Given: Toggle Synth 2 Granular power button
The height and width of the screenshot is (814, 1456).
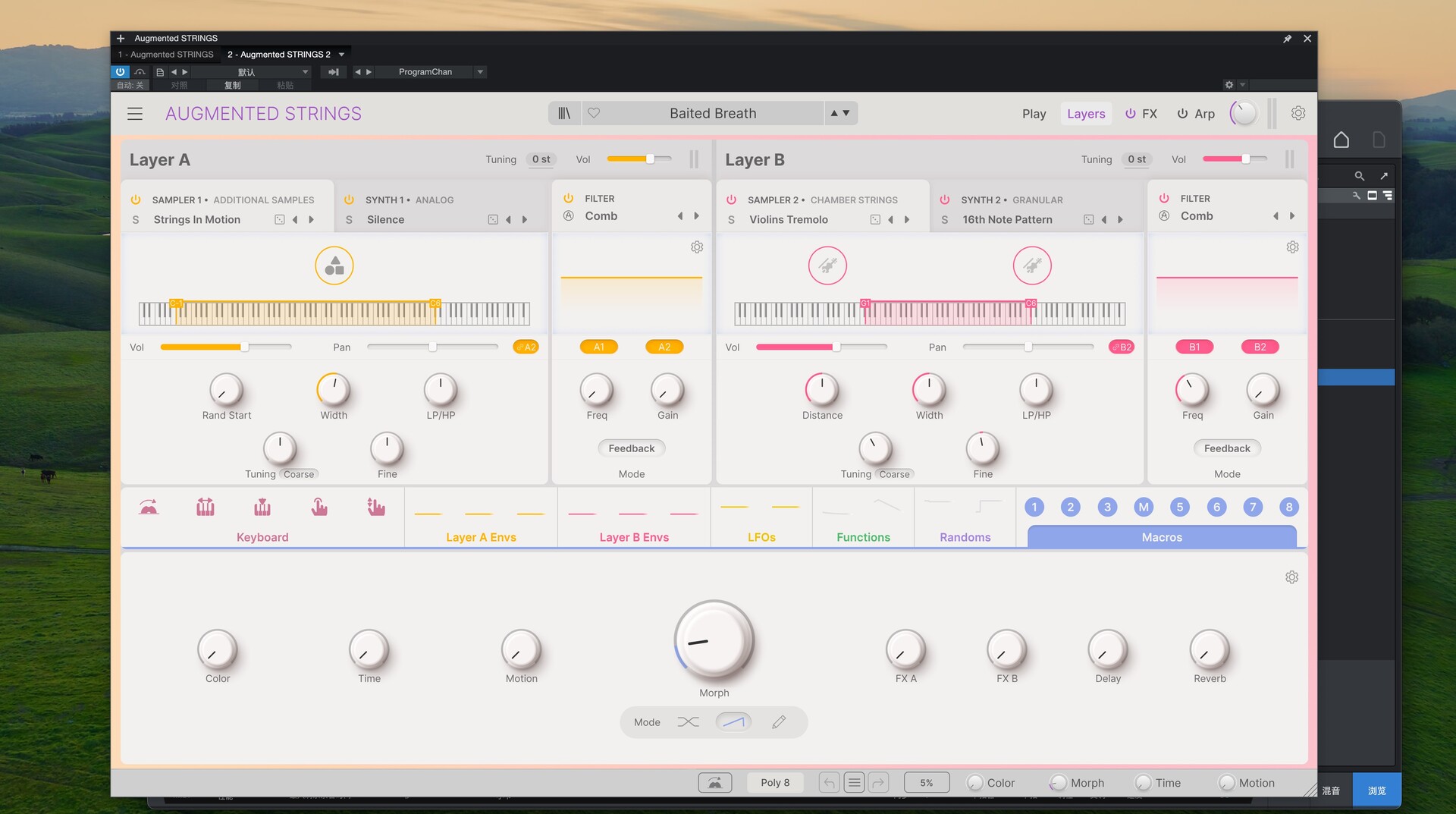Looking at the screenshot, I should (x=945, y=200).
